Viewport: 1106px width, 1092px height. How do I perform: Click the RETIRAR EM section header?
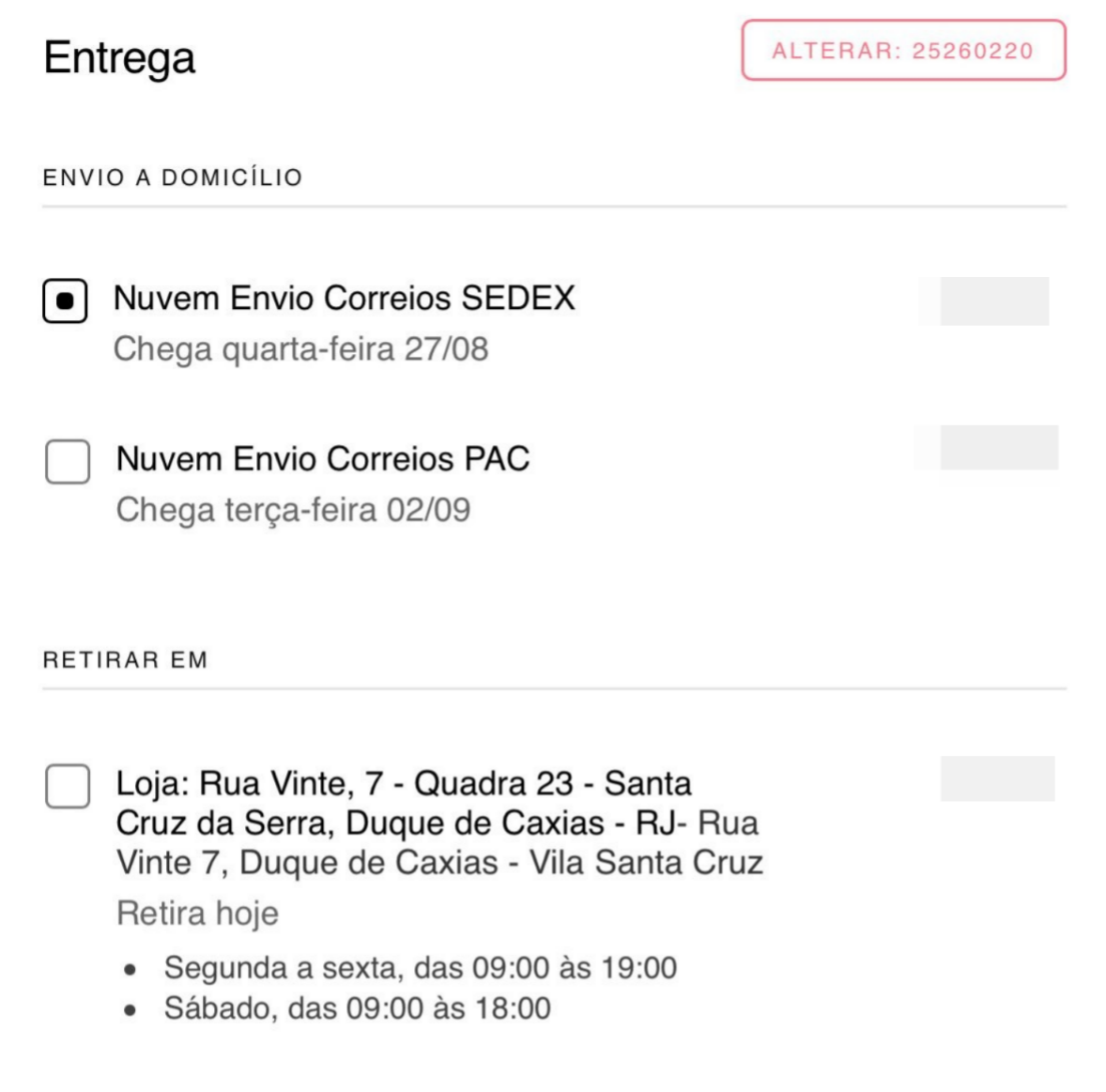click(126, 659)
